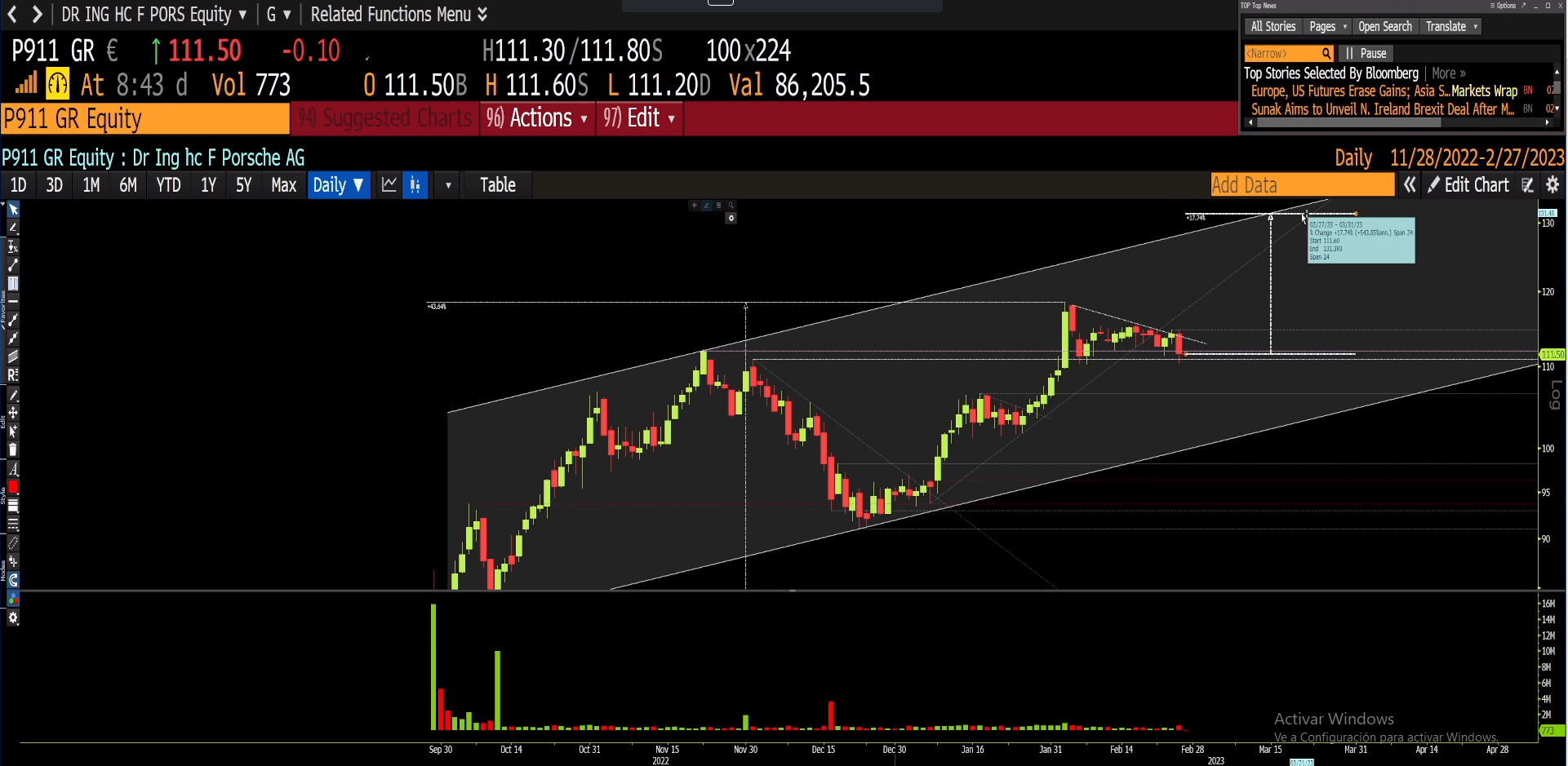Pick the red annotation color swatch
Viewport: 1568px width, 766px height.
tap(13, 487)
